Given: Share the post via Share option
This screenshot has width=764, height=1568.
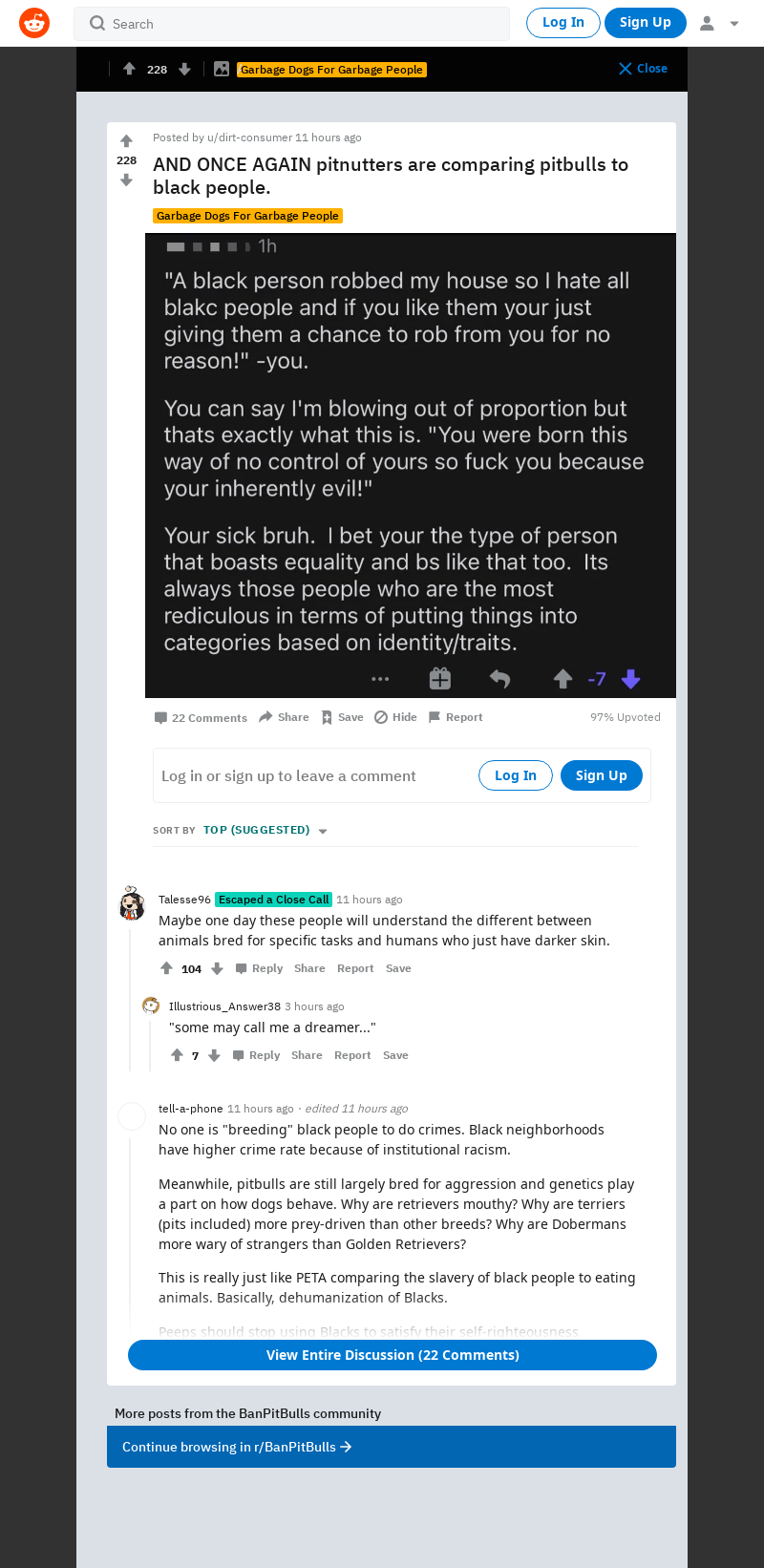Looking at the screenshot, I should coord(284,717).
